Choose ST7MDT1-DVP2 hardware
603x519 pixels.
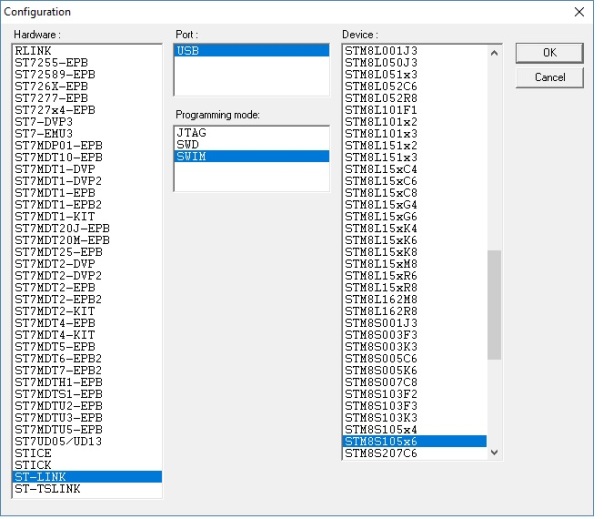[87, 181]
